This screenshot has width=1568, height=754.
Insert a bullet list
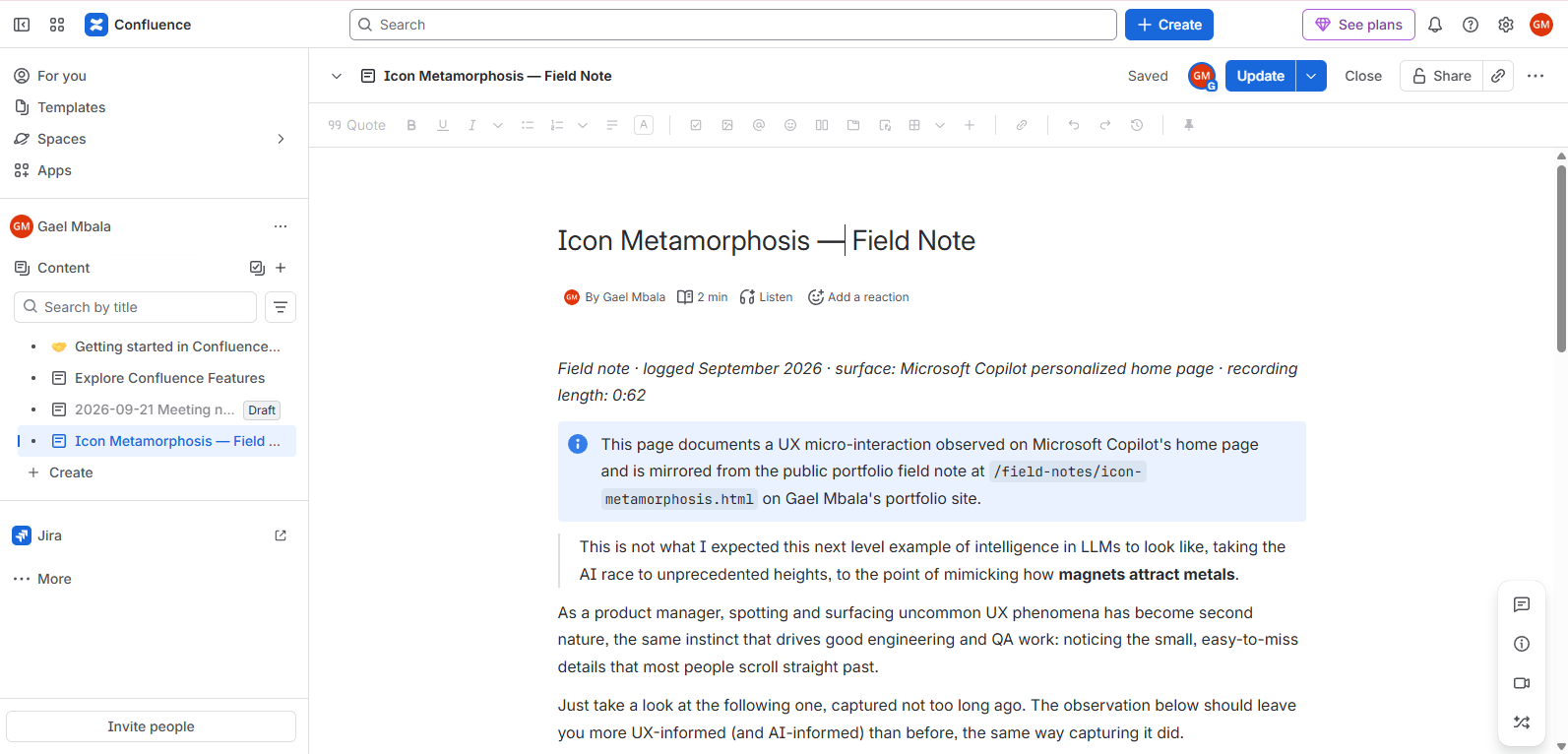(x=528, y=125)
